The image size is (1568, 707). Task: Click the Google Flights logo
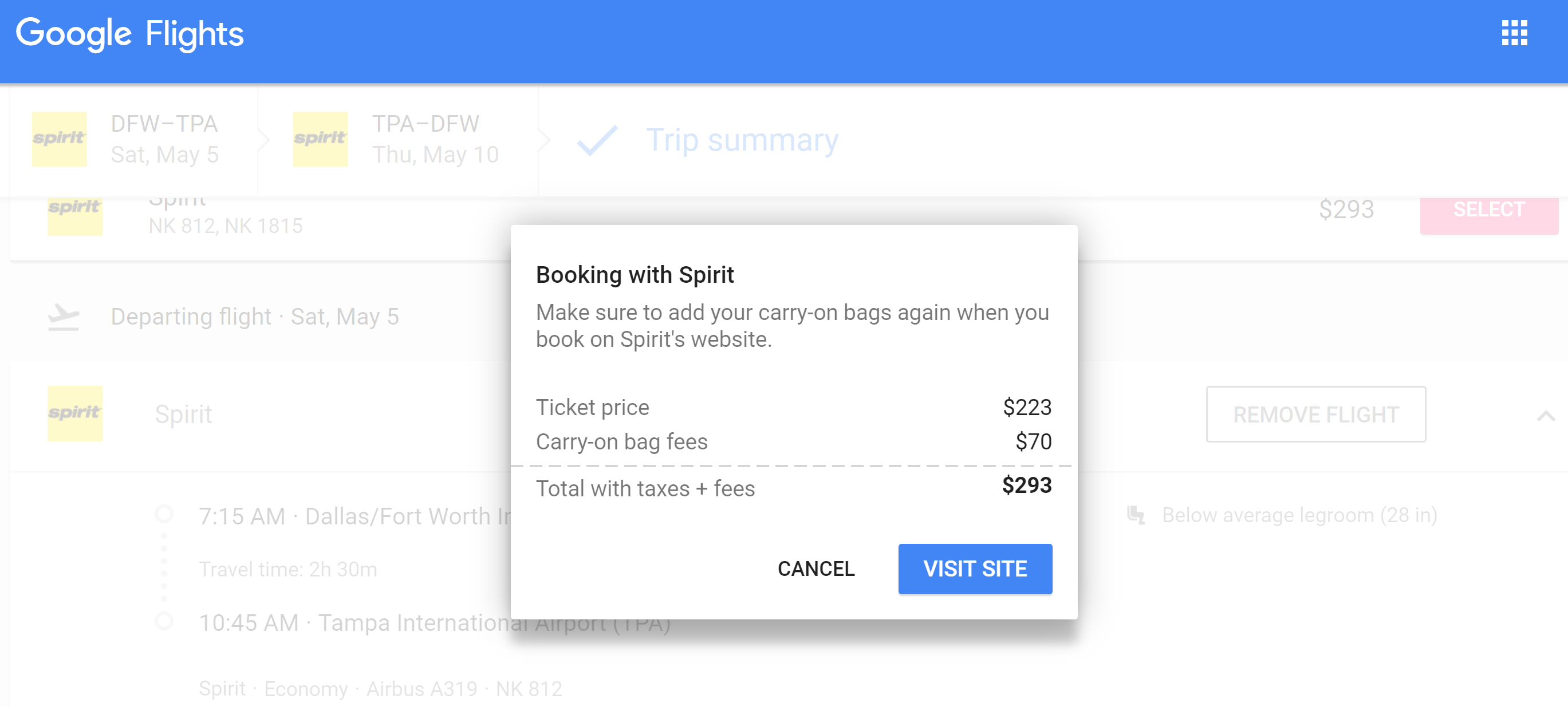point(129,33)
